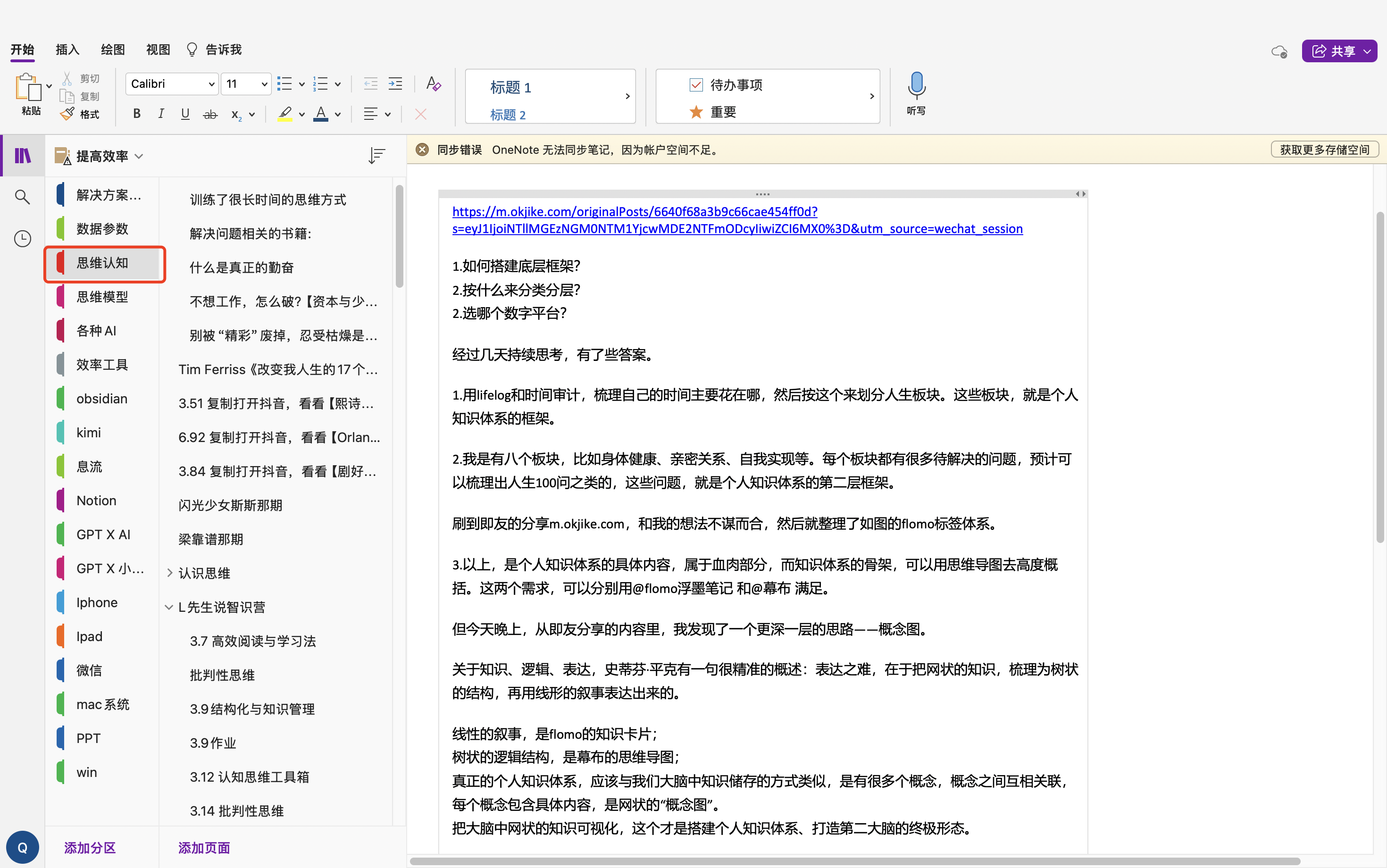
Task: Open the notebooks list icon in sidebar
Action: click(22, 156)
